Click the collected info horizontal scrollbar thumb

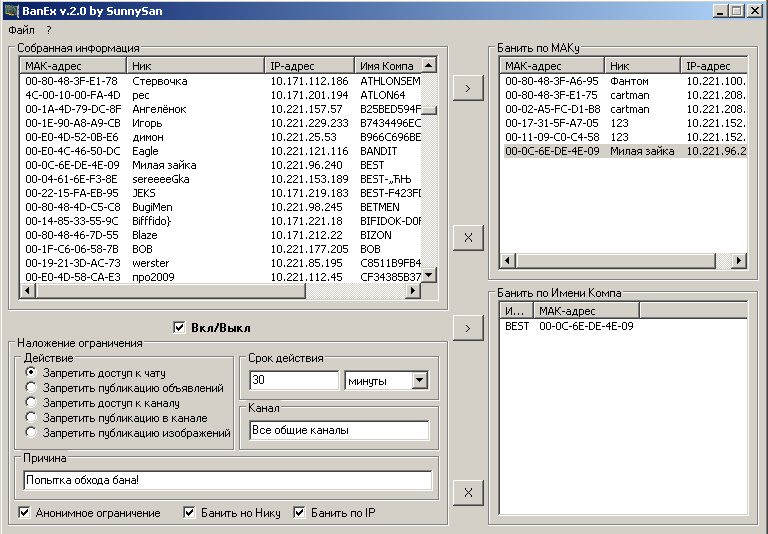click(x=170, y=291)
